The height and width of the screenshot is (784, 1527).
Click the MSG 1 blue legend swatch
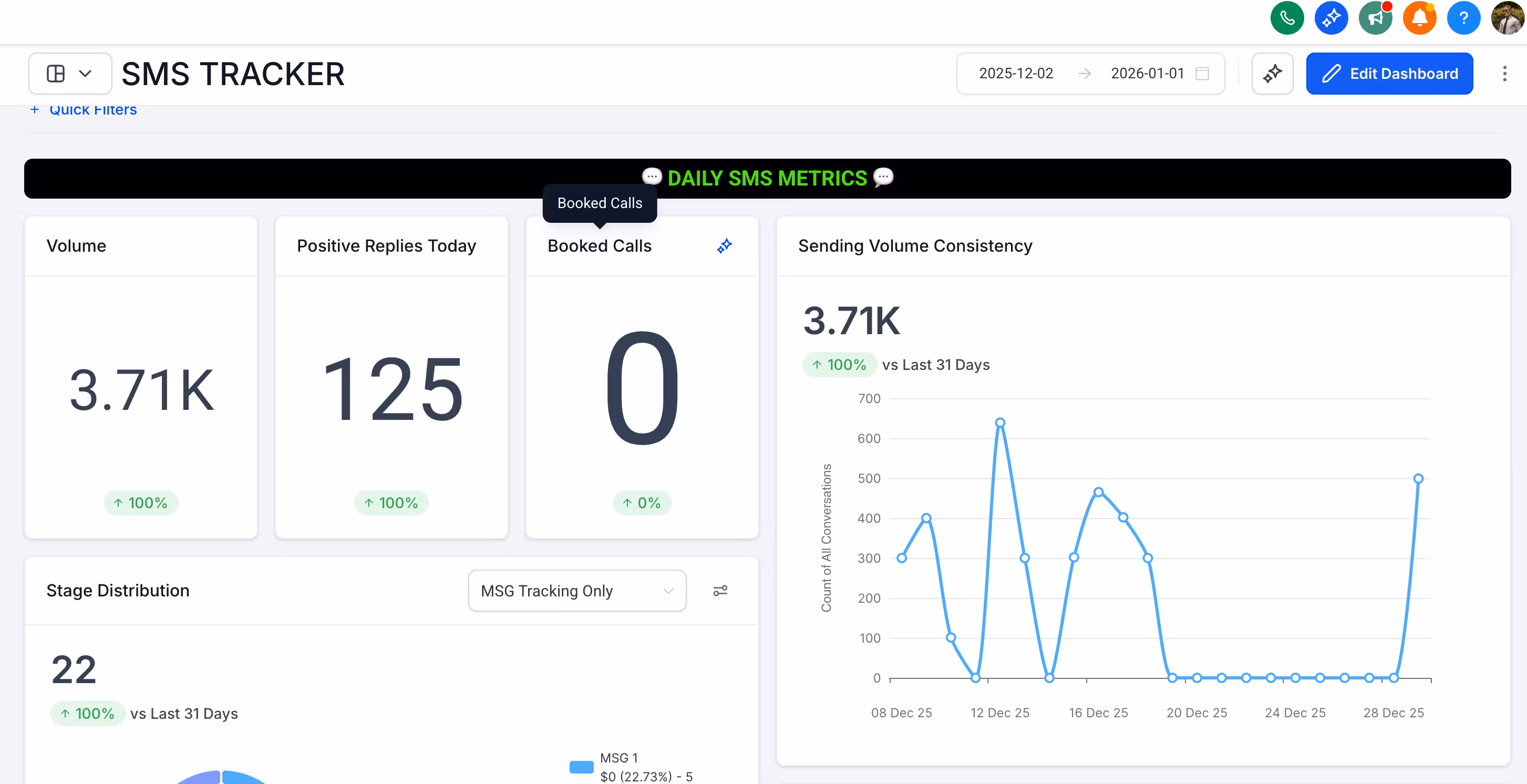point(581,767)
